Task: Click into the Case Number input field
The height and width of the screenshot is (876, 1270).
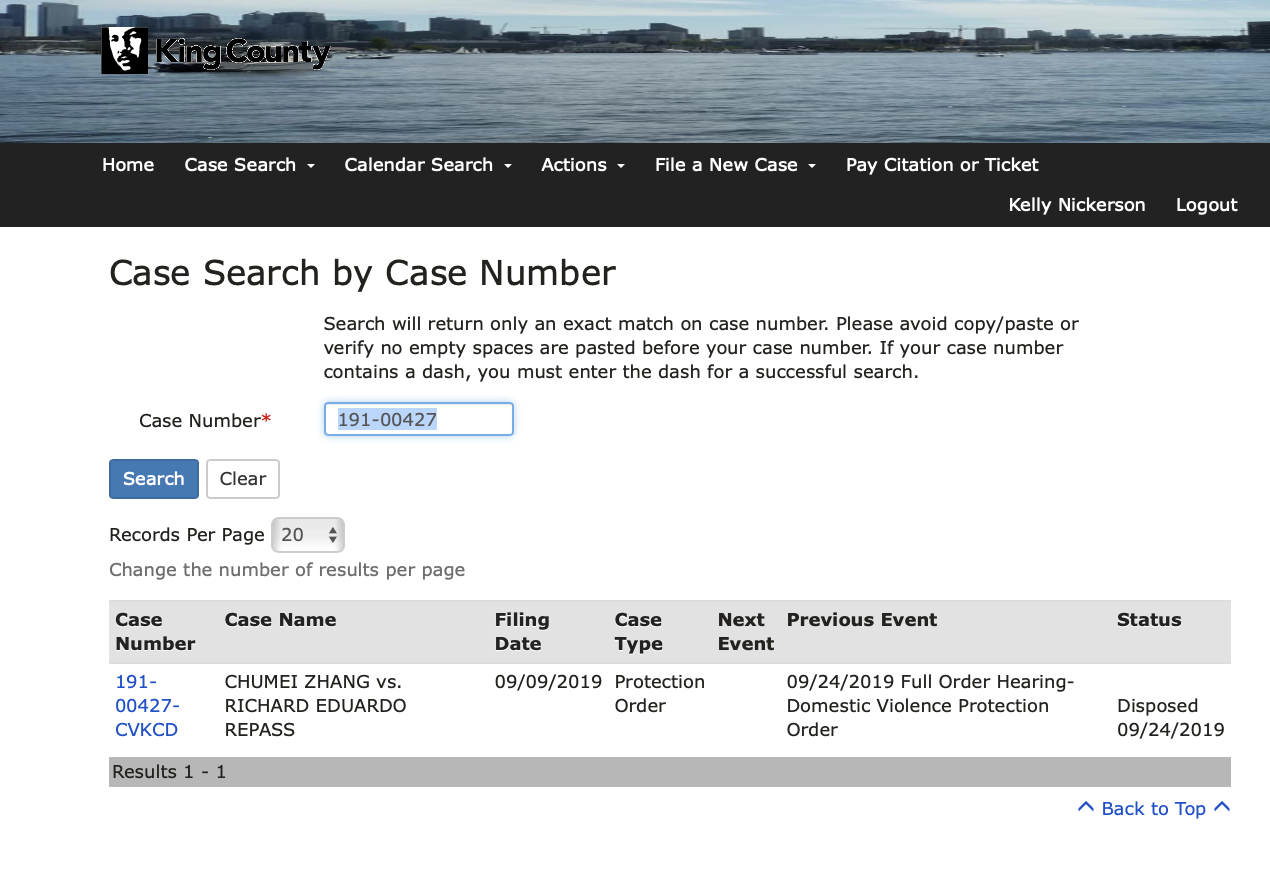Action: click(418, 420)
